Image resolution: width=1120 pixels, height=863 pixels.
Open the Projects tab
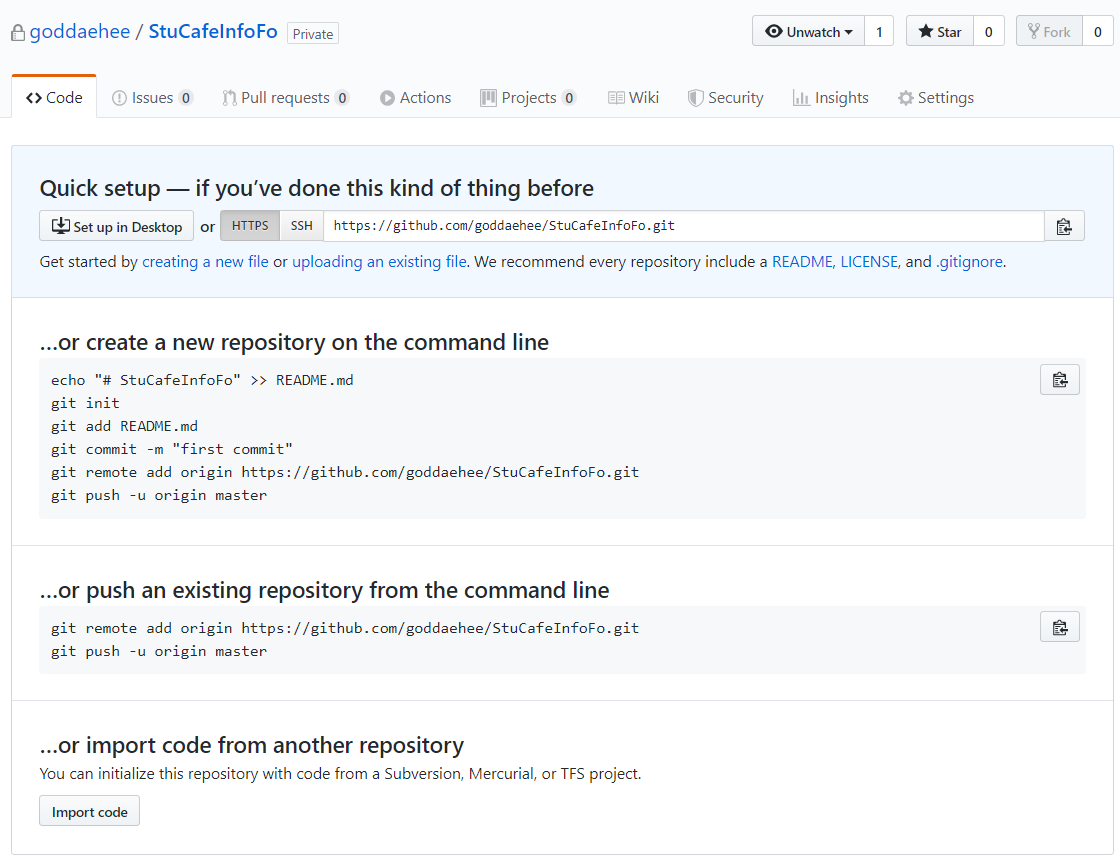coord(528,98)
